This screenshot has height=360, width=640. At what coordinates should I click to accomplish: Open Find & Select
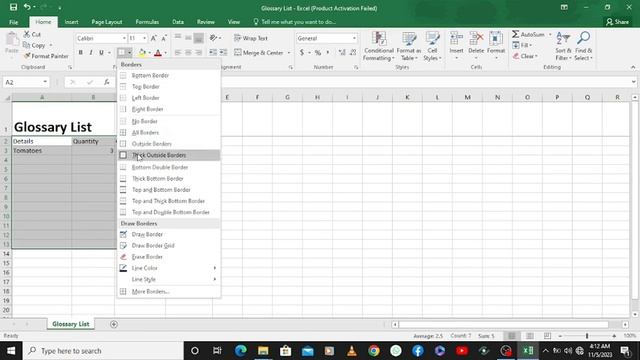point(583,46)
